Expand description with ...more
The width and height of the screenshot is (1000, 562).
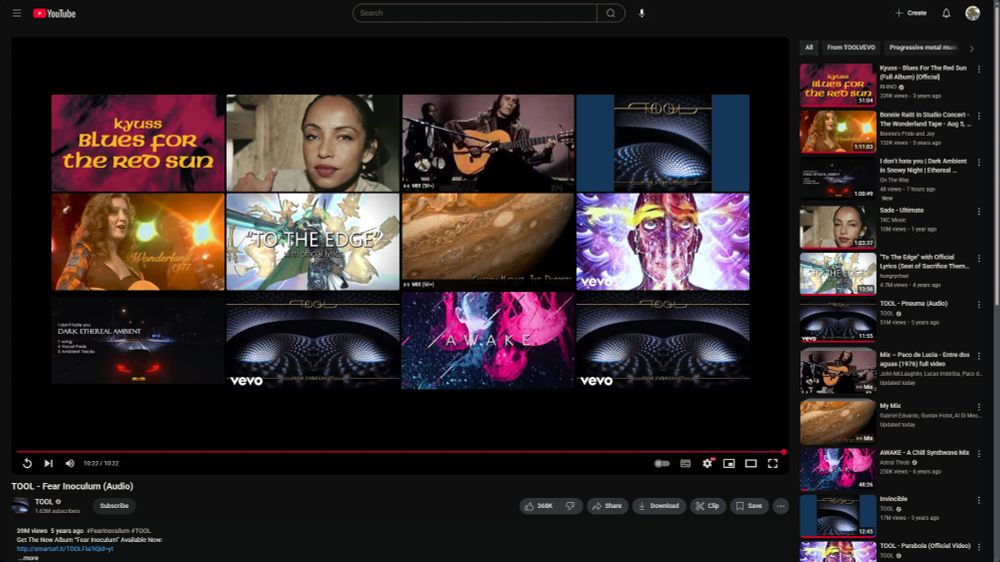tap(27, 558)
